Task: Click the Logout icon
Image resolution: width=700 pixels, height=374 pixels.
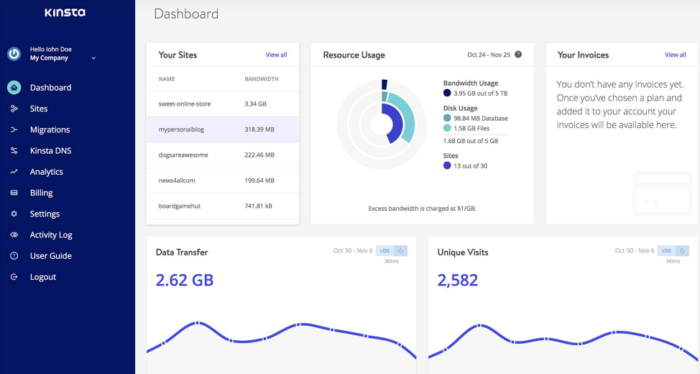Action: tap(14, 277)
